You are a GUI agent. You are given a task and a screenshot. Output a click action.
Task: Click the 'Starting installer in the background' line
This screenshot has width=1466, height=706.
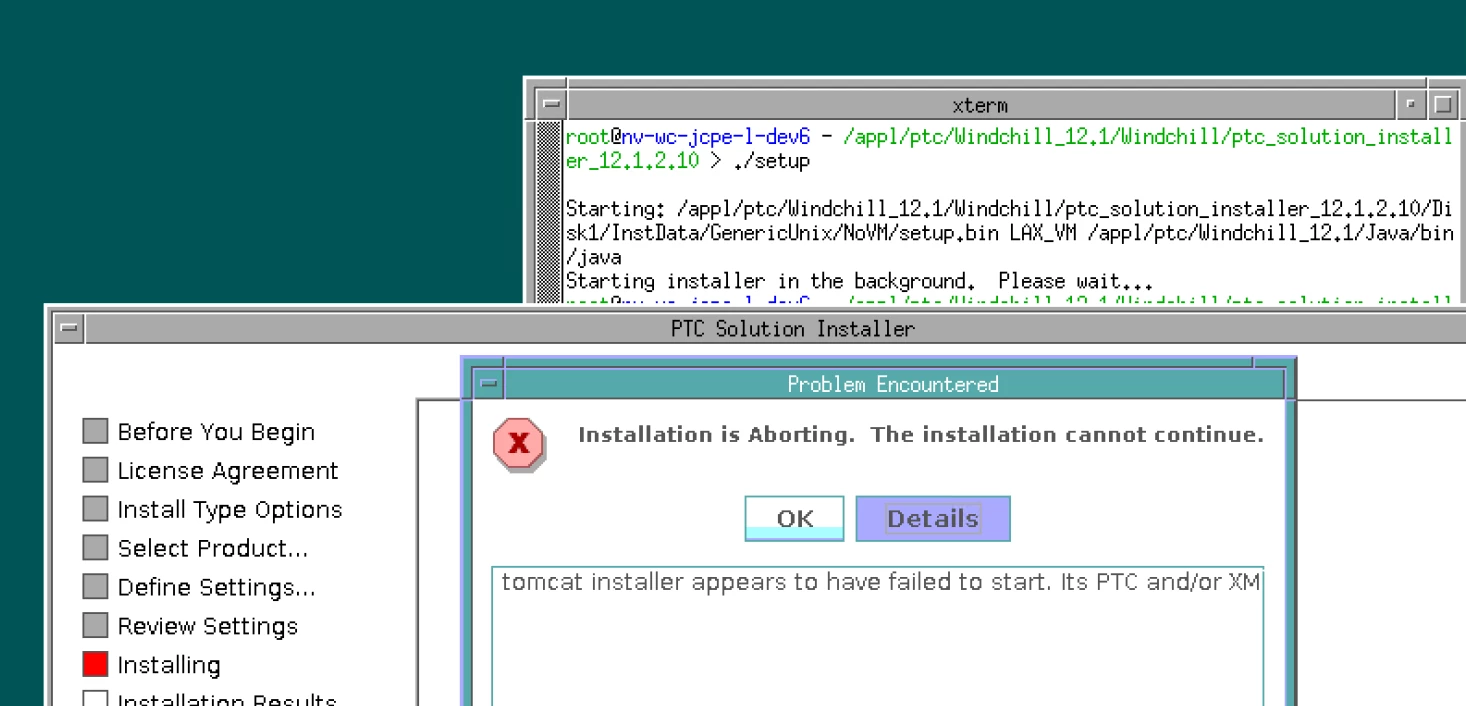click(859, 281)
